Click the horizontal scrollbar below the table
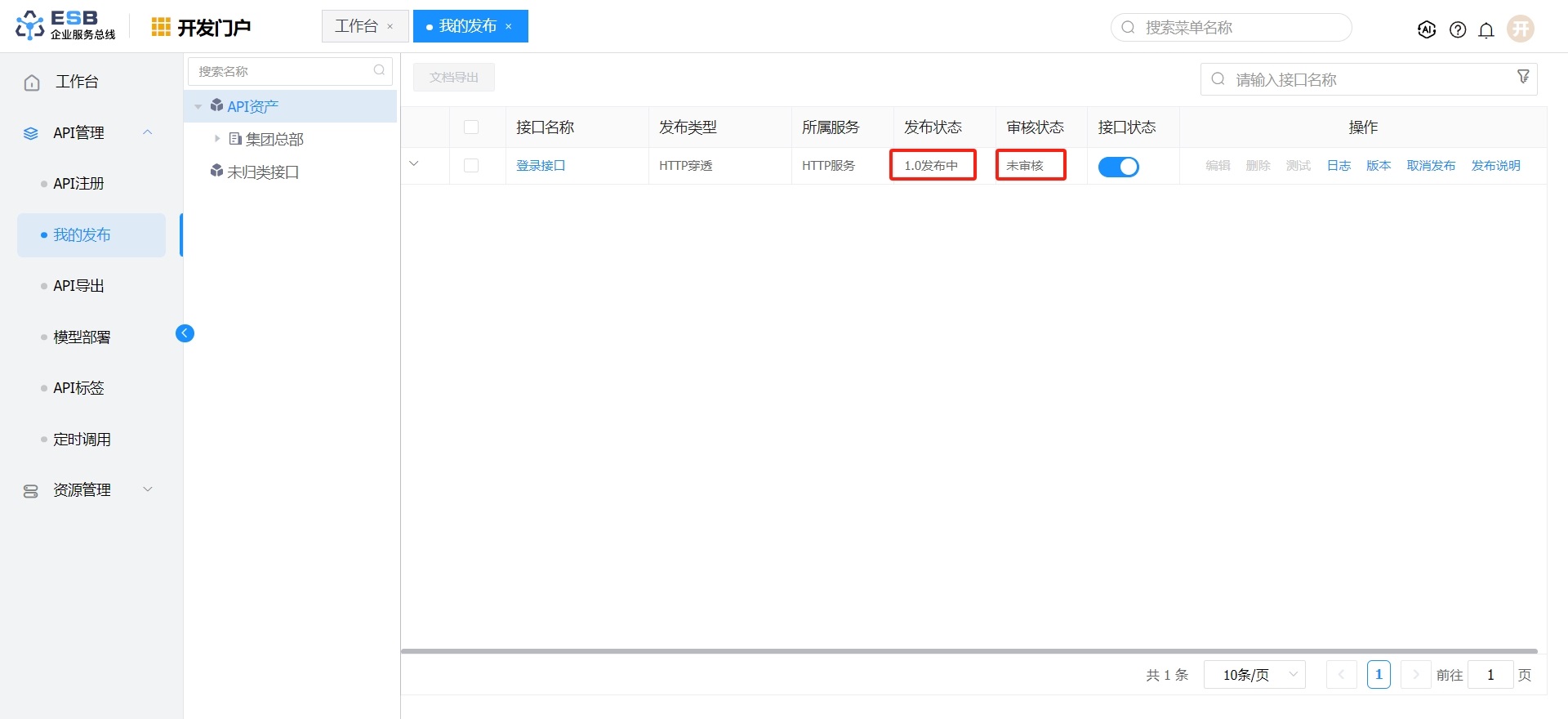The width and height of the screenshot is (1568, 719). pos(969,651)
